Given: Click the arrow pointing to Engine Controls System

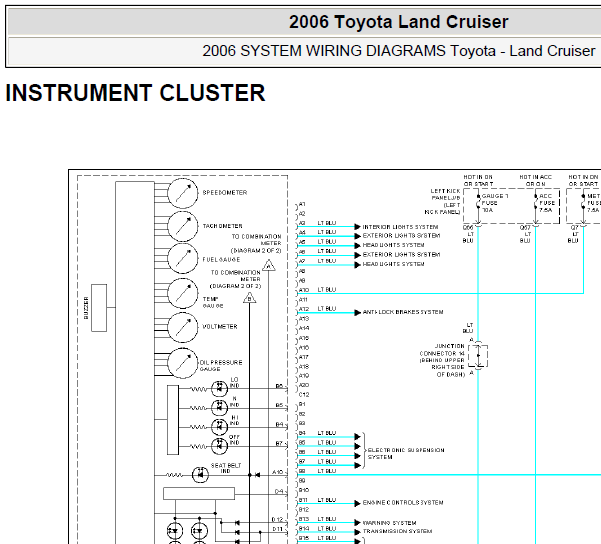Looking at the screenshot, I should pyautogui.click(x=358, y=503).
